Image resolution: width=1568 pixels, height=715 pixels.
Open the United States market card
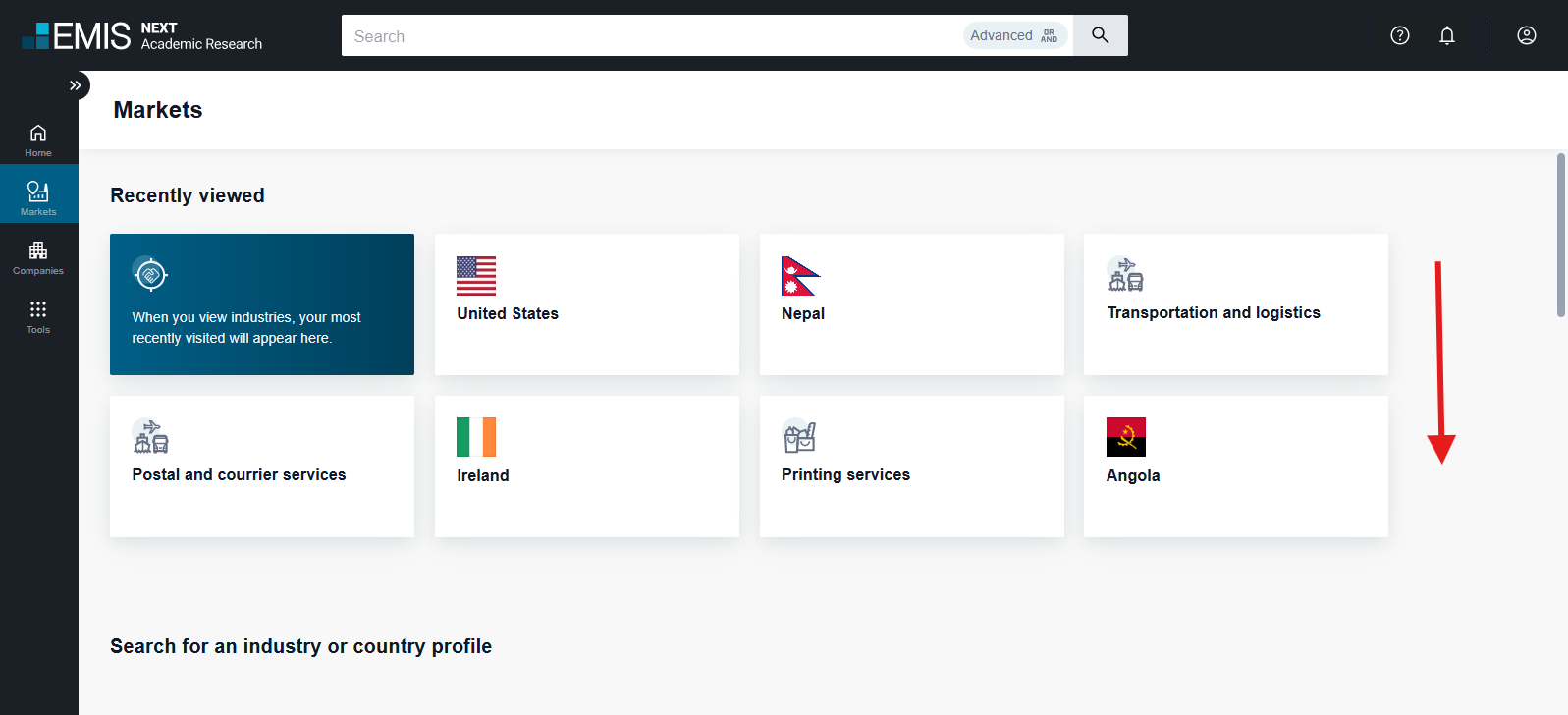click(x=586, y=303)
